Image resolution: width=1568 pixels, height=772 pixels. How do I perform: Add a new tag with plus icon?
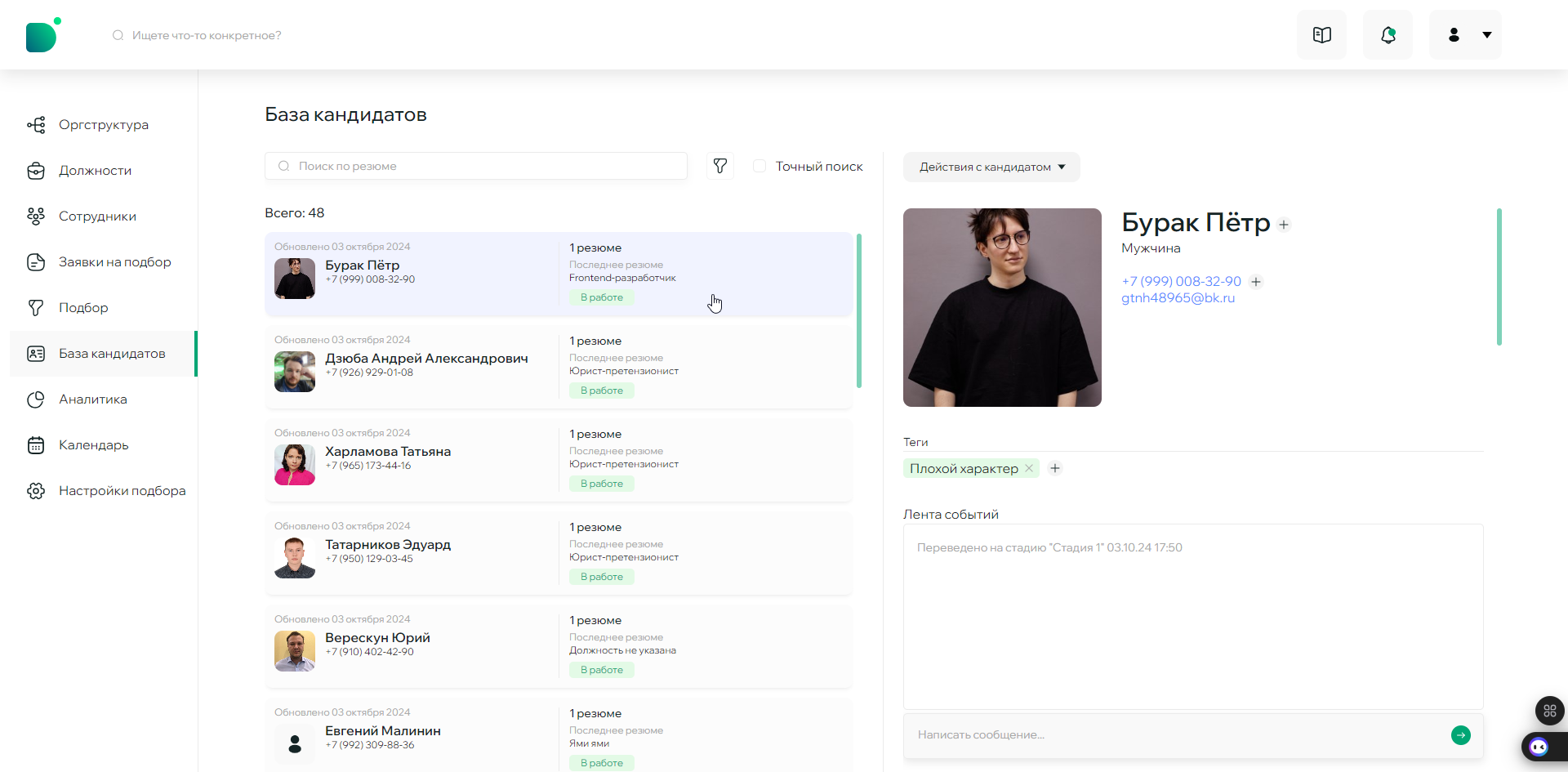tap(1055, 468)
